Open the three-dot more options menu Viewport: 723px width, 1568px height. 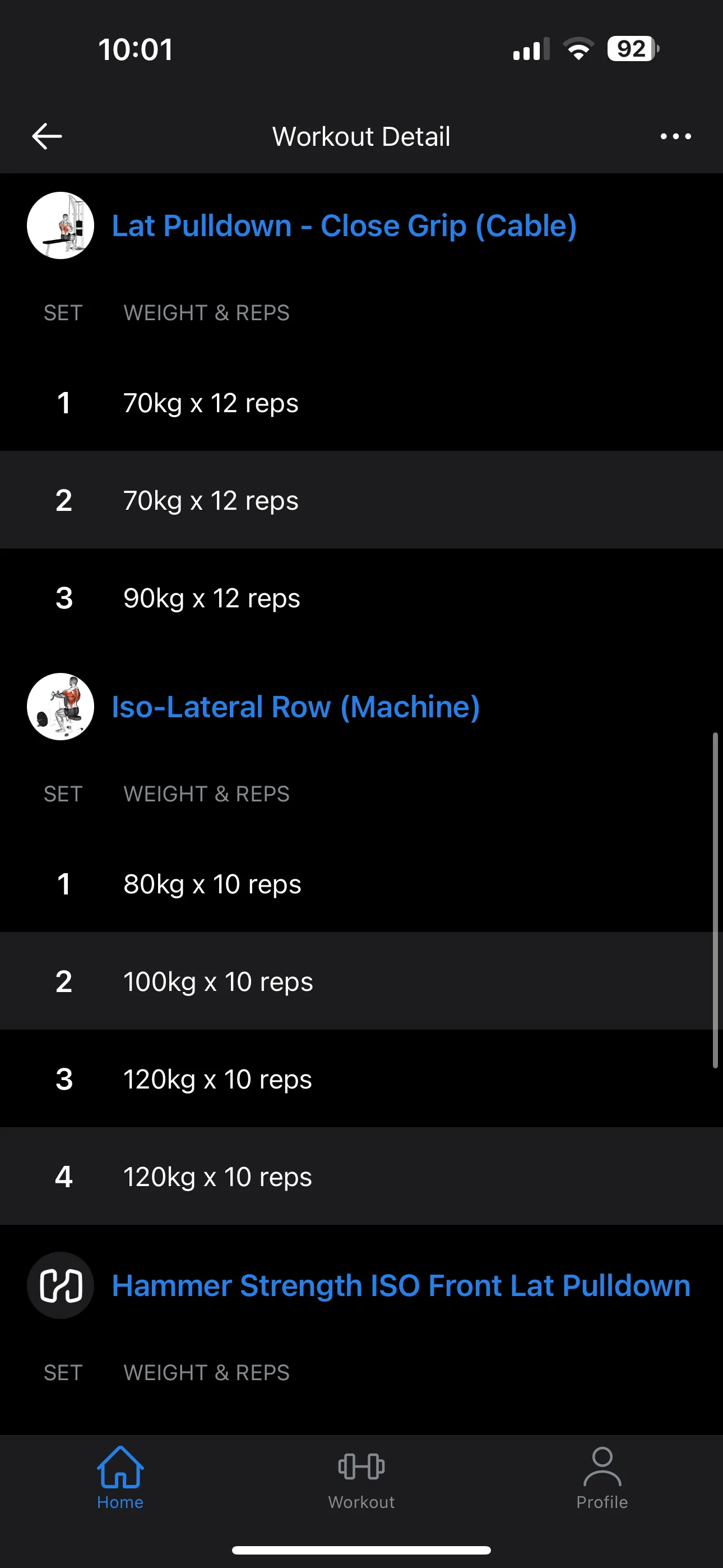coord(675,136)
